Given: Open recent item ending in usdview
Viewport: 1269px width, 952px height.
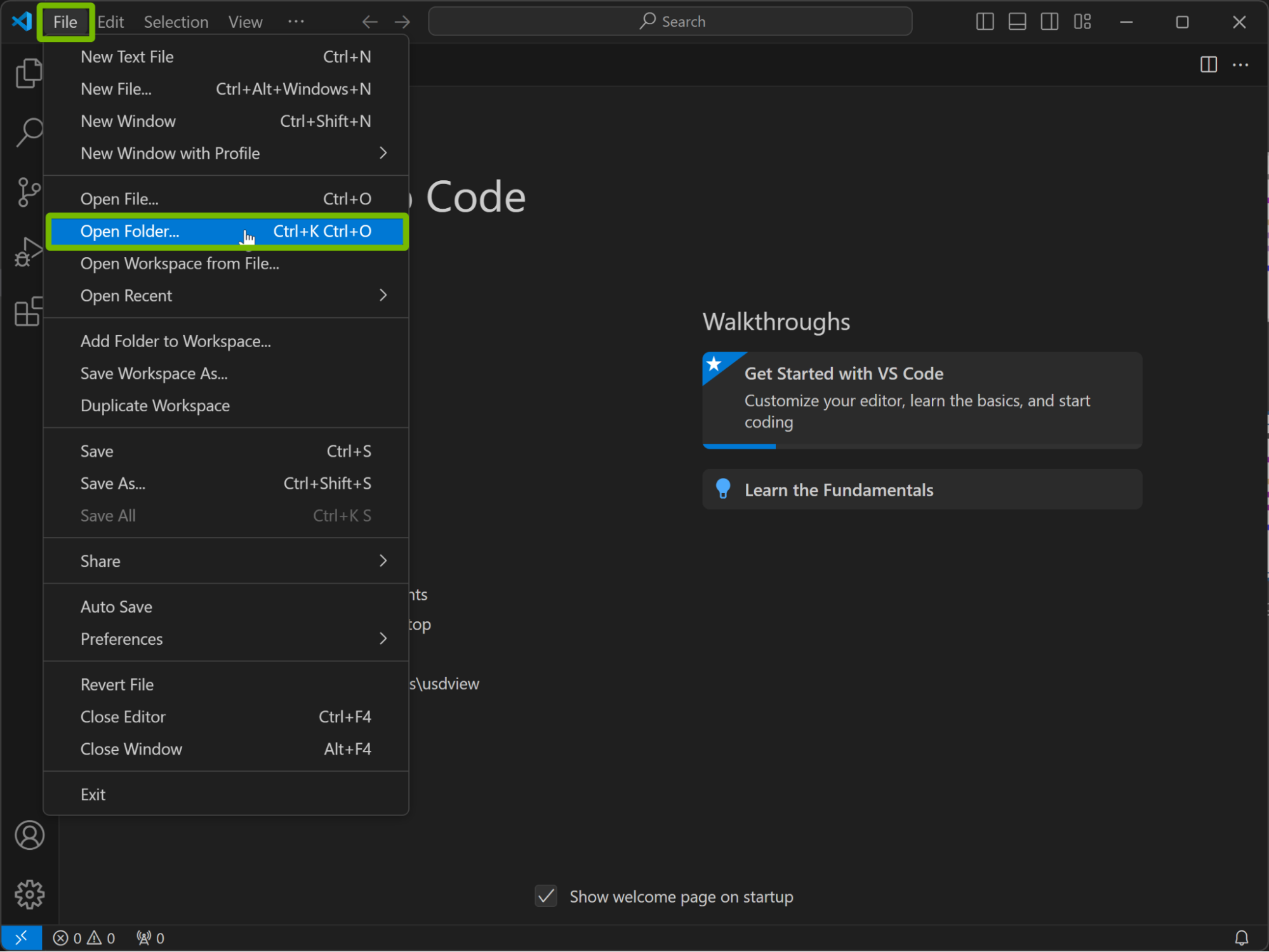Looking at the screenshot, I should pyautogui.click(x=444, y=684).
